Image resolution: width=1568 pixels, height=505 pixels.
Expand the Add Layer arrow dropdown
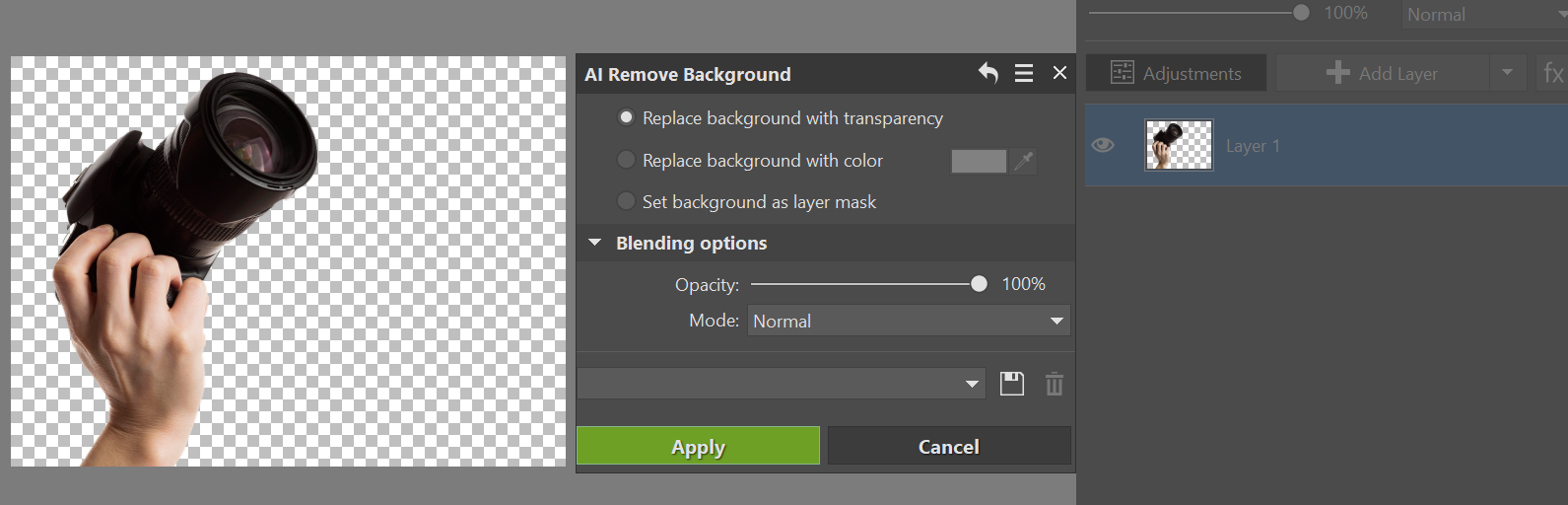(1507, 73)
